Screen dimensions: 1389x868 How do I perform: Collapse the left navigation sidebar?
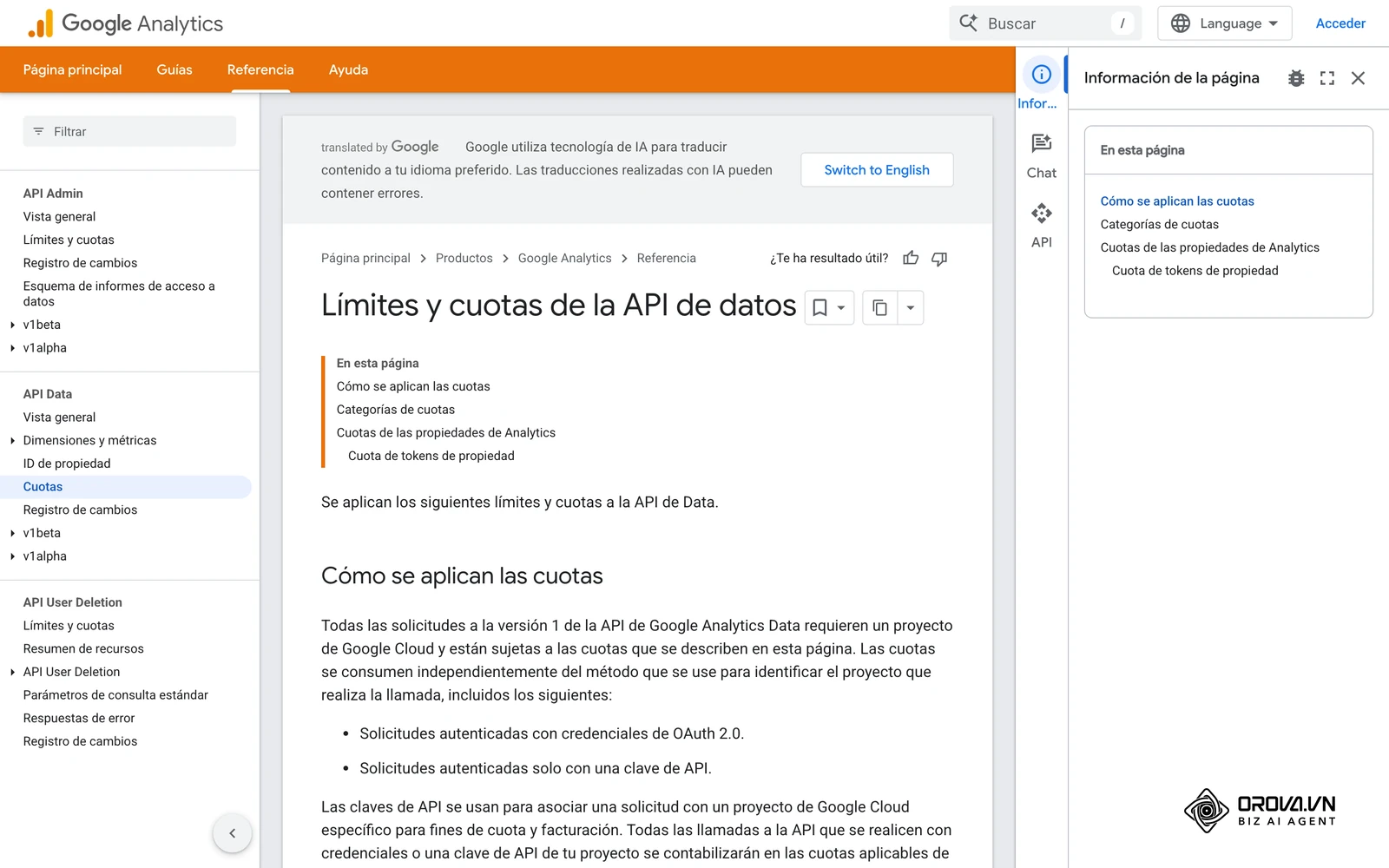click(x=232, y=833)
